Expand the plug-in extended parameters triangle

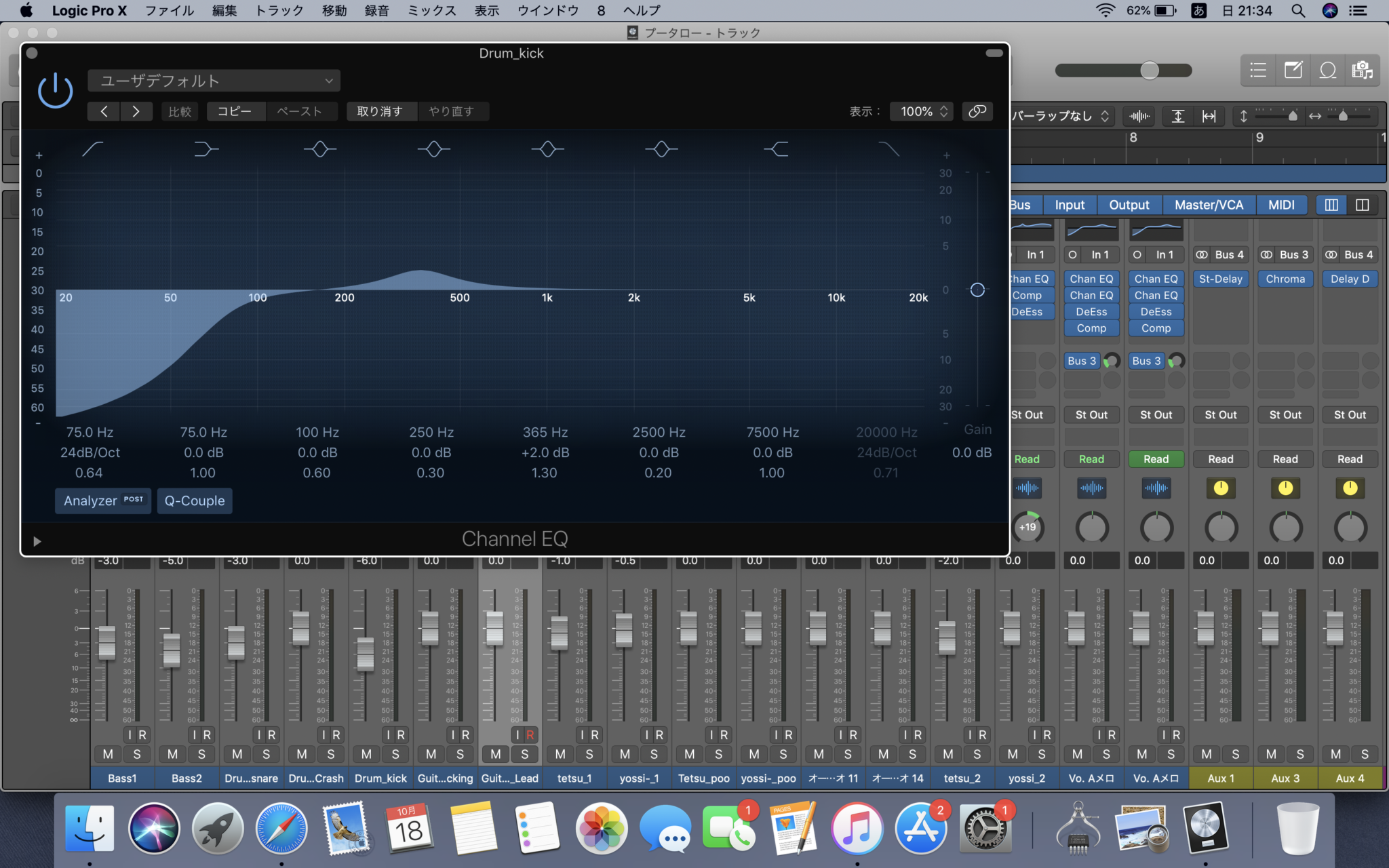click(x=37, y=541)
